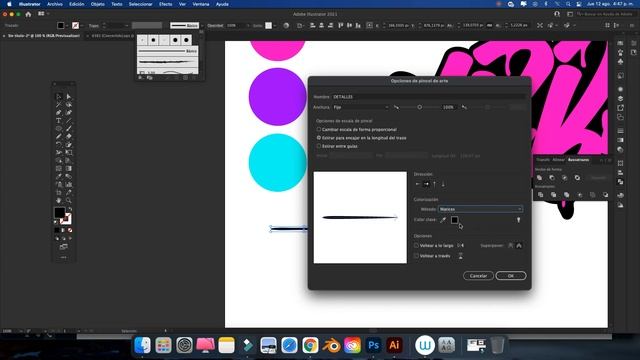640x360 pixels.
Task: Select the Line Segment tool
Action: [x=69, y=121]
